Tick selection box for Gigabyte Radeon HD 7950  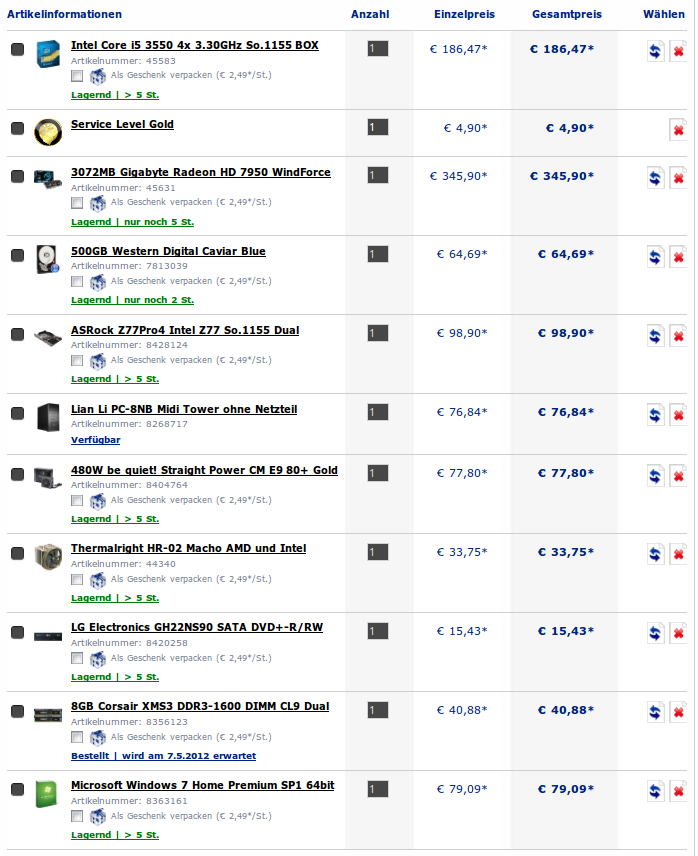coord(17,176)
